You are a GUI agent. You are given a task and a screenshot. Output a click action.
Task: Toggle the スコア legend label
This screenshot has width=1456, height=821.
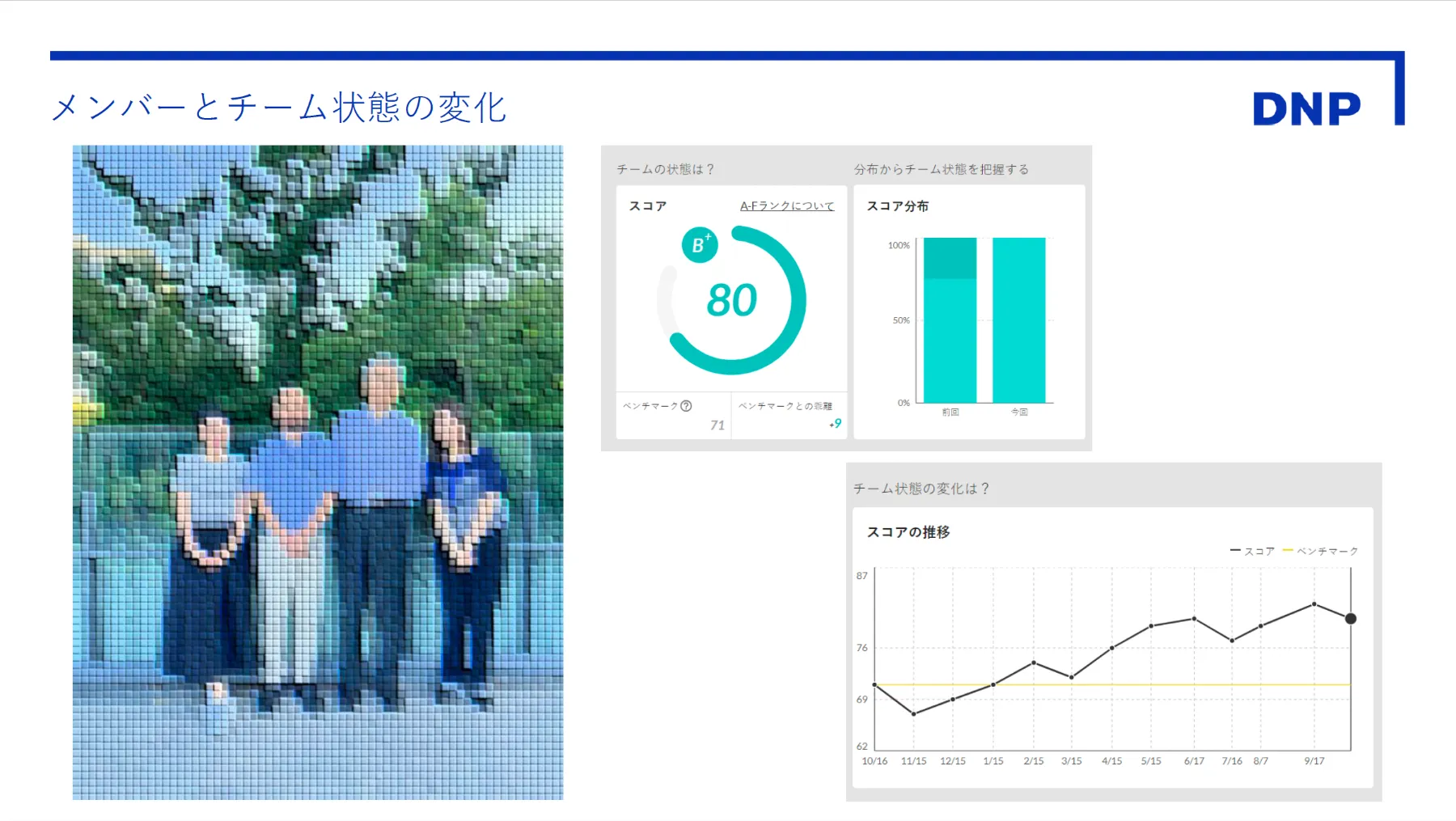point(1259,552)
